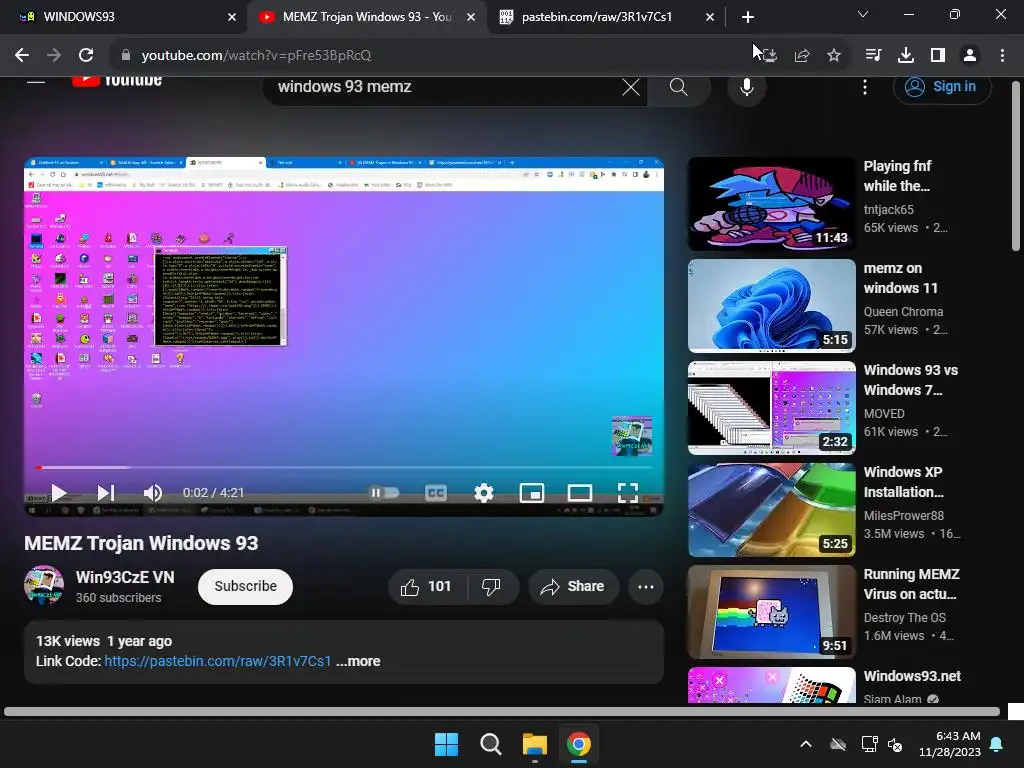The width and height of the screenshot is (1024, 768).
Task: Toggle the Chrome side panel icon
Action: coord(938,56)
